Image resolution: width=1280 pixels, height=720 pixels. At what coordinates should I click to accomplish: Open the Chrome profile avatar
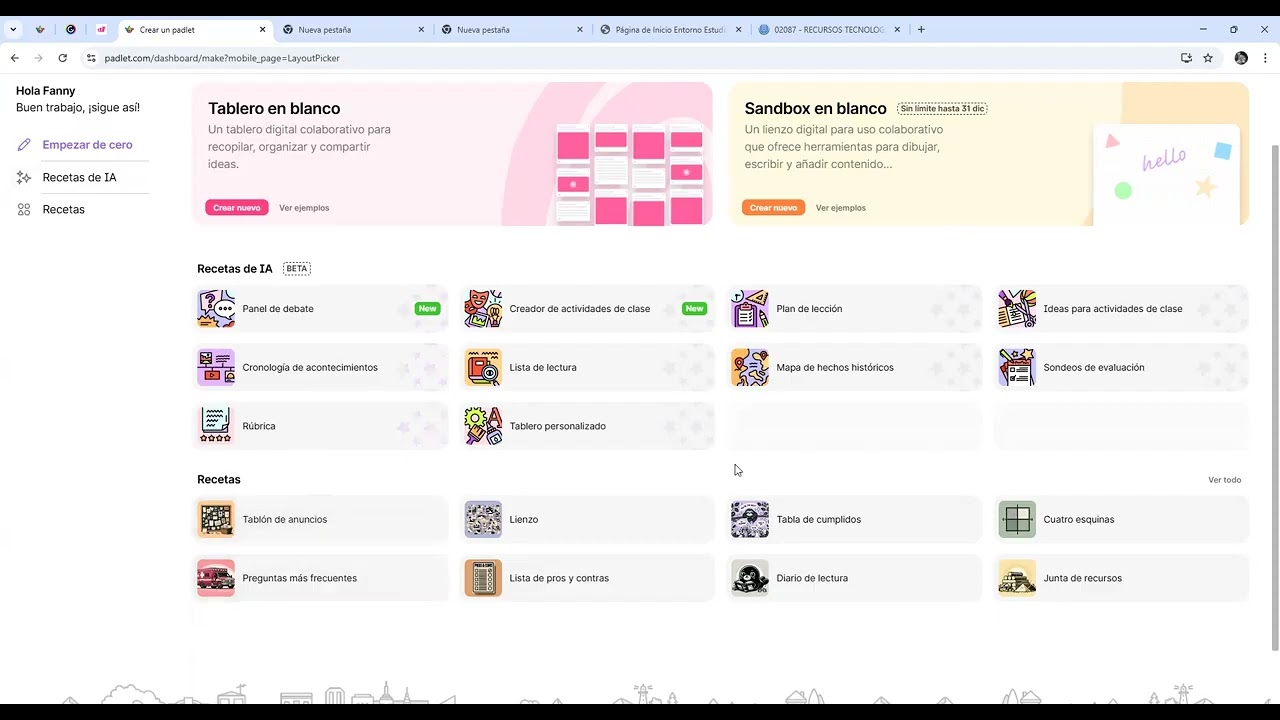1241,58
